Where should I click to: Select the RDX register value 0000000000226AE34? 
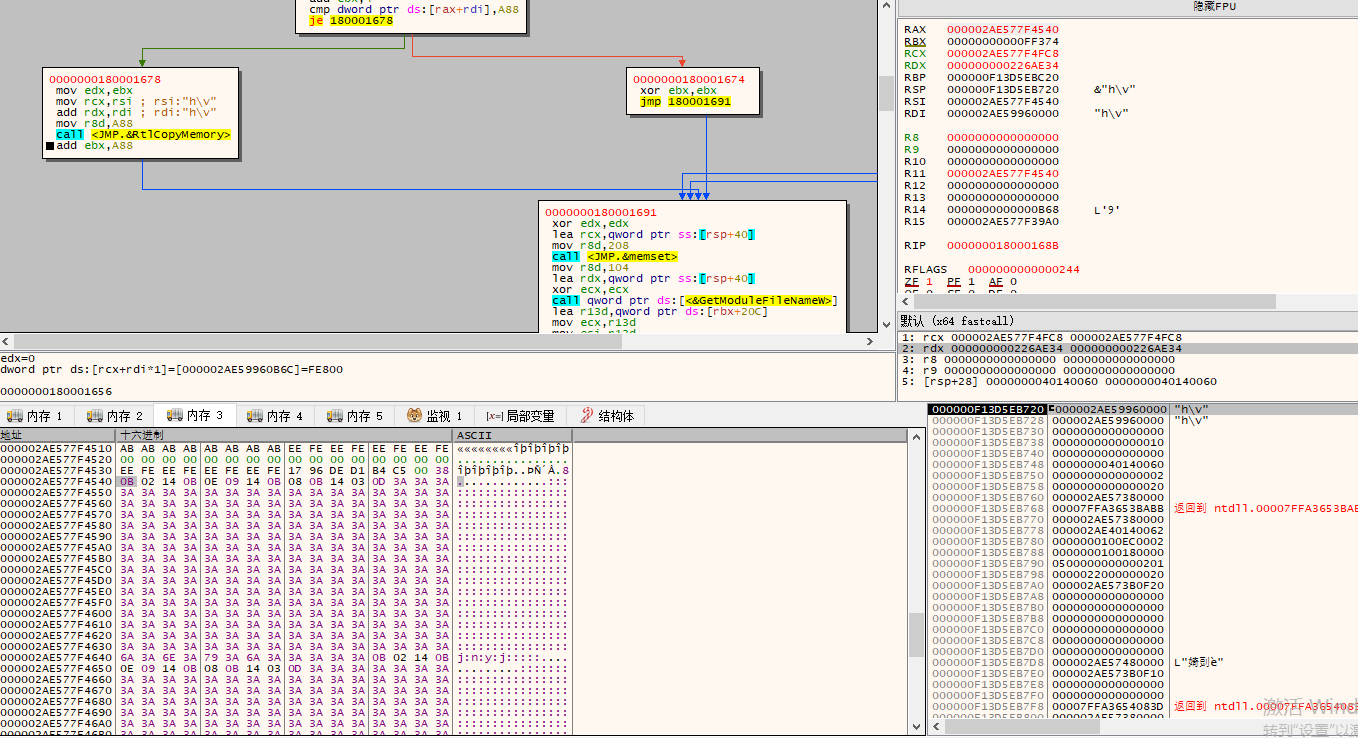1003,66
